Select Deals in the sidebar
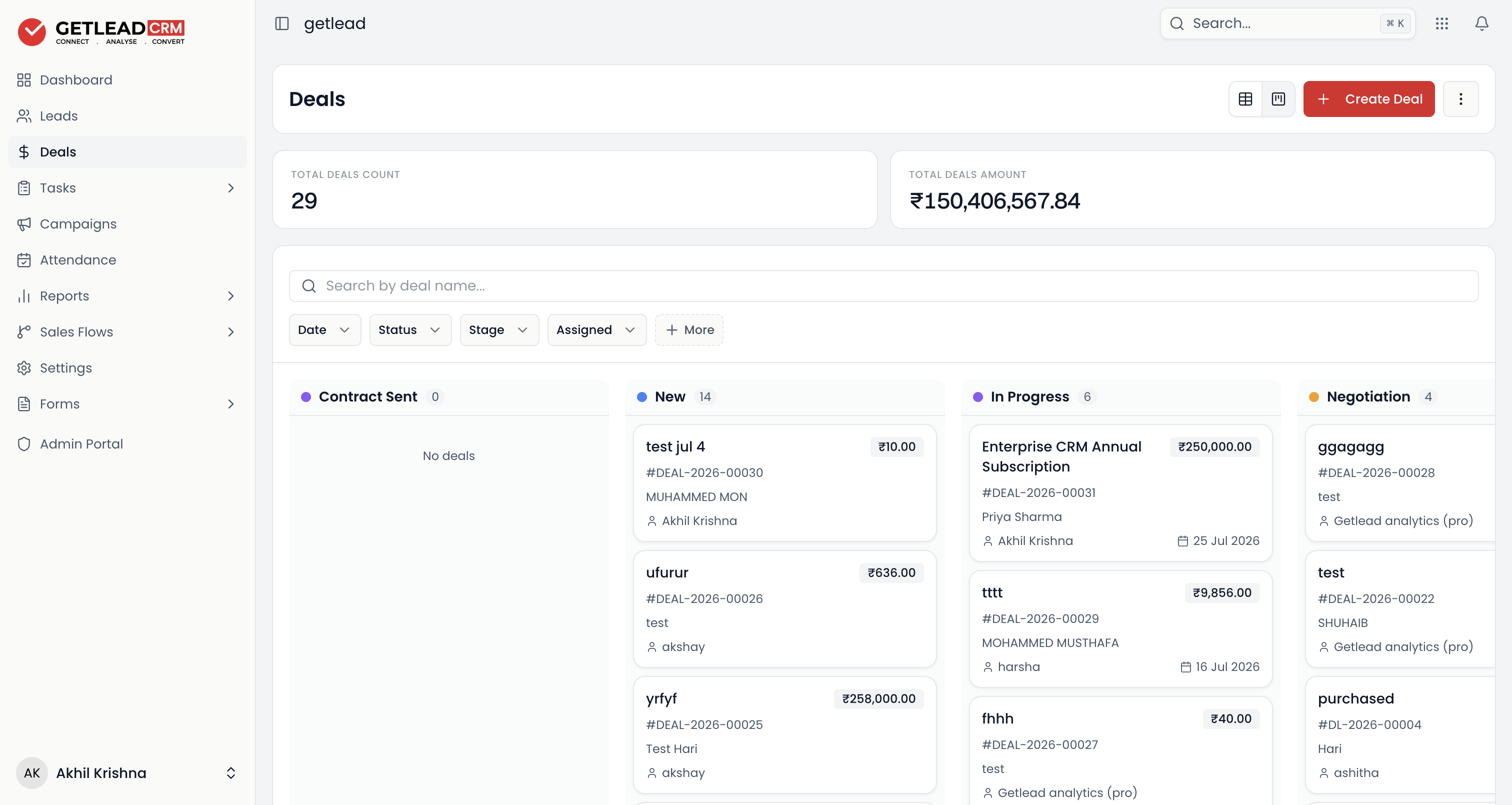 (127, 152)
